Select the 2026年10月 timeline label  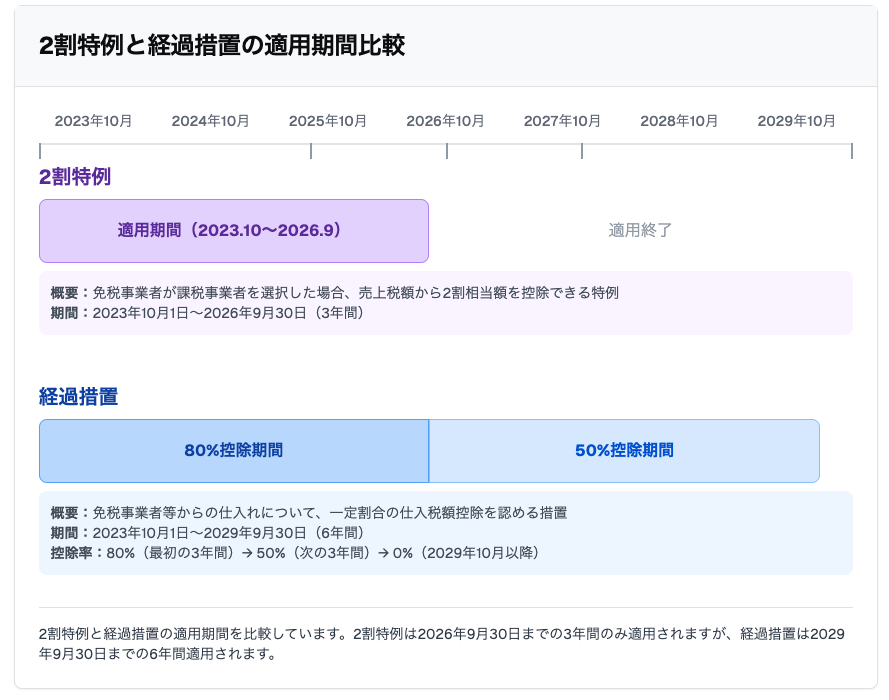(445, 121)
